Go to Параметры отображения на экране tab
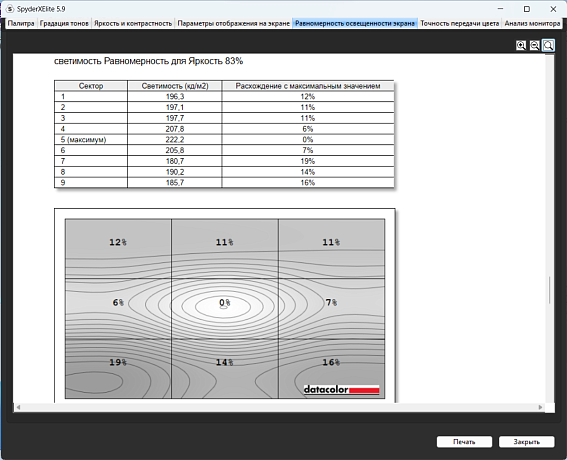Viewport: 567px width, 460px height. tap(234, 24)
